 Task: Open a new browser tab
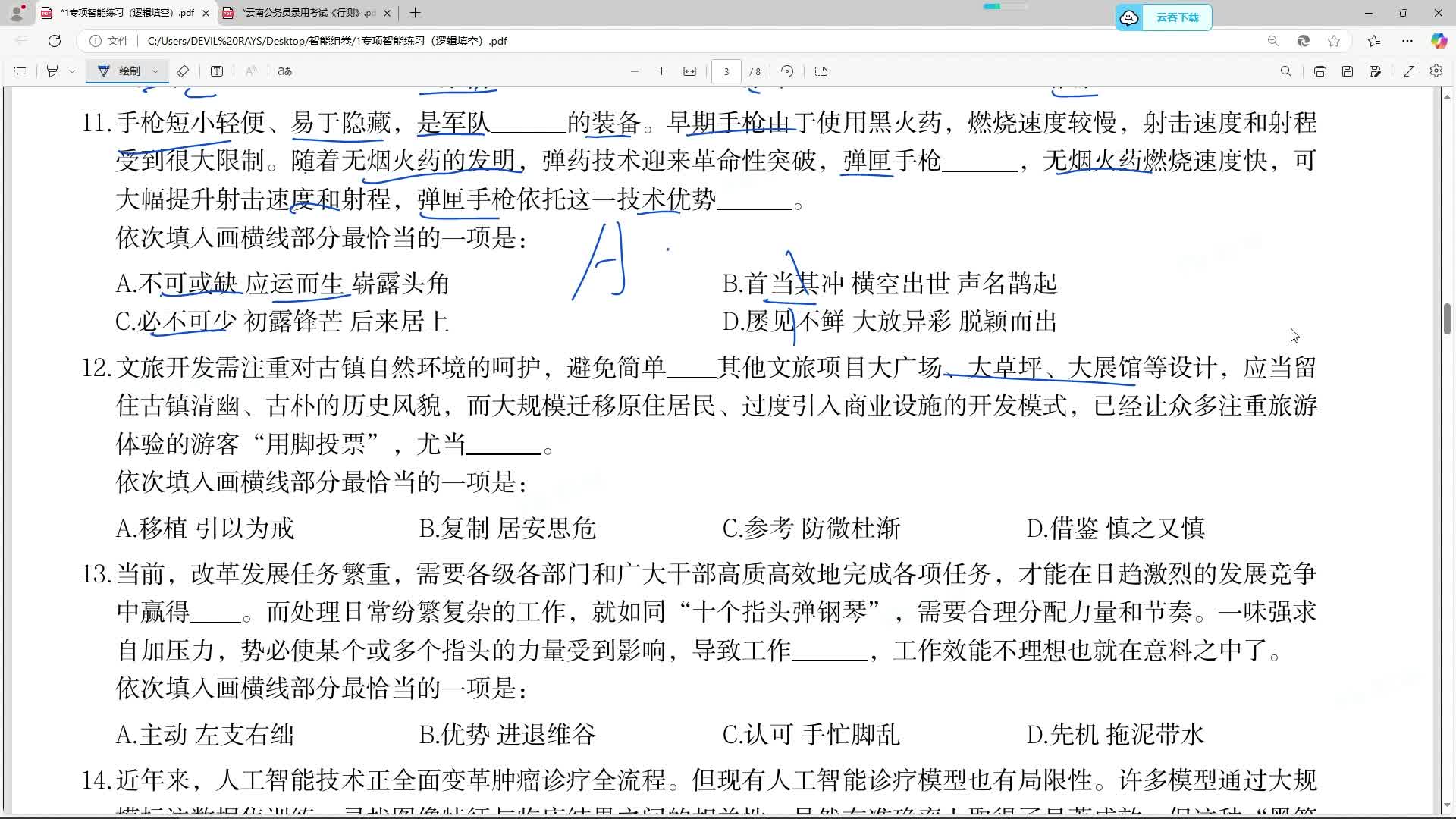(x=415, y=13)
